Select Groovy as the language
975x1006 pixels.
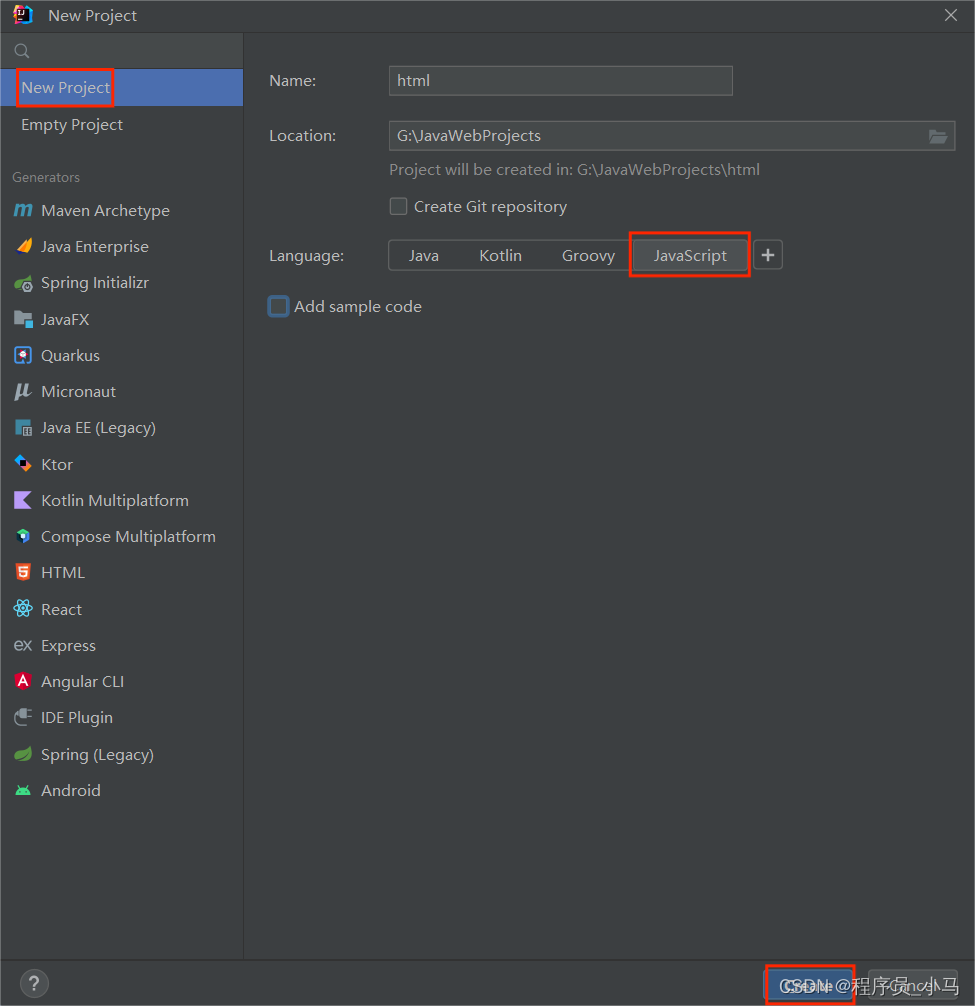tap(588, 255)
